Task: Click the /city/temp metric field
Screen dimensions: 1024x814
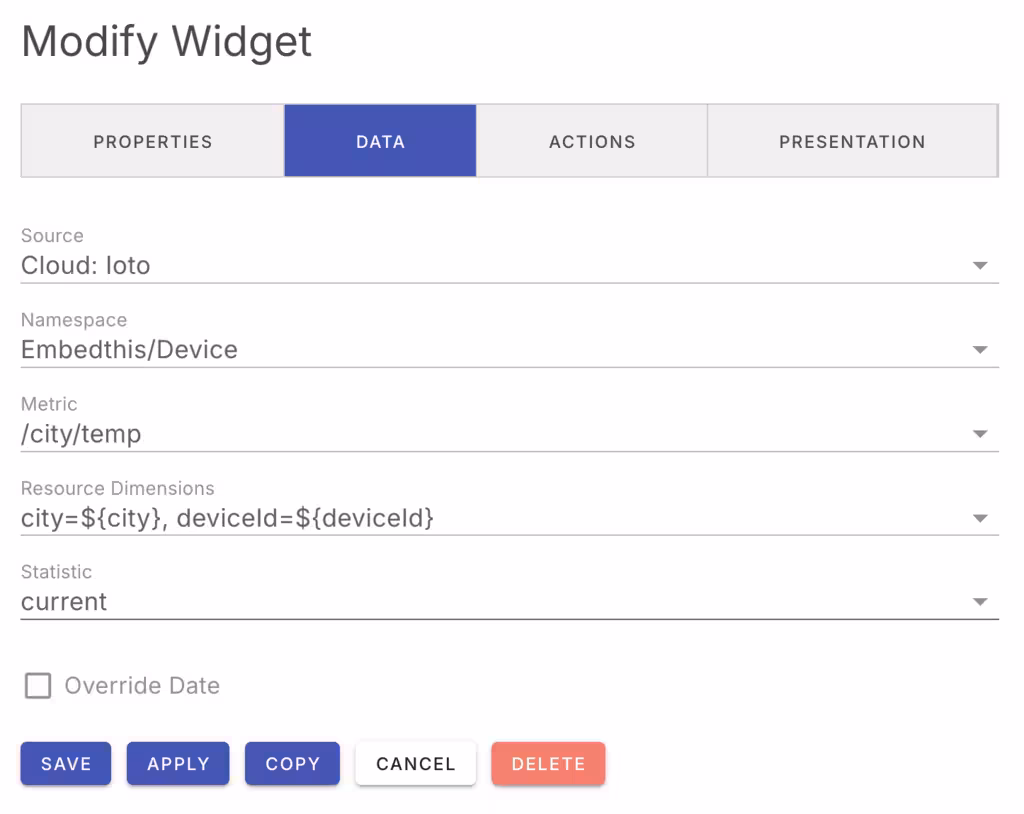Action: coord(81,434)
